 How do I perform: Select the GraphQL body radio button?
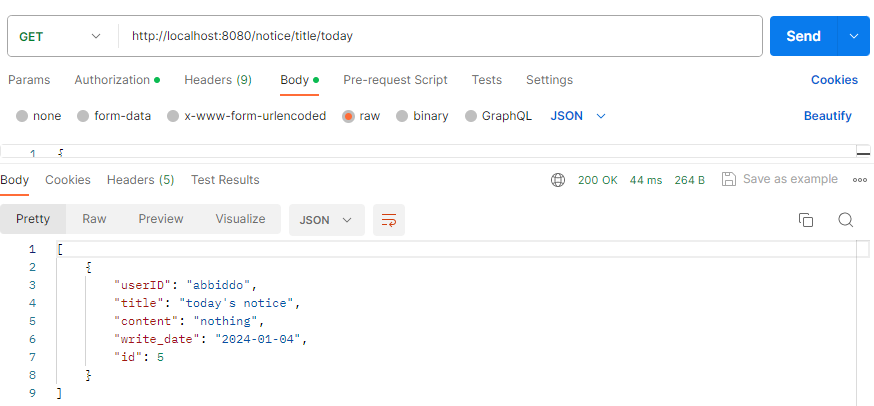[471, 116]
